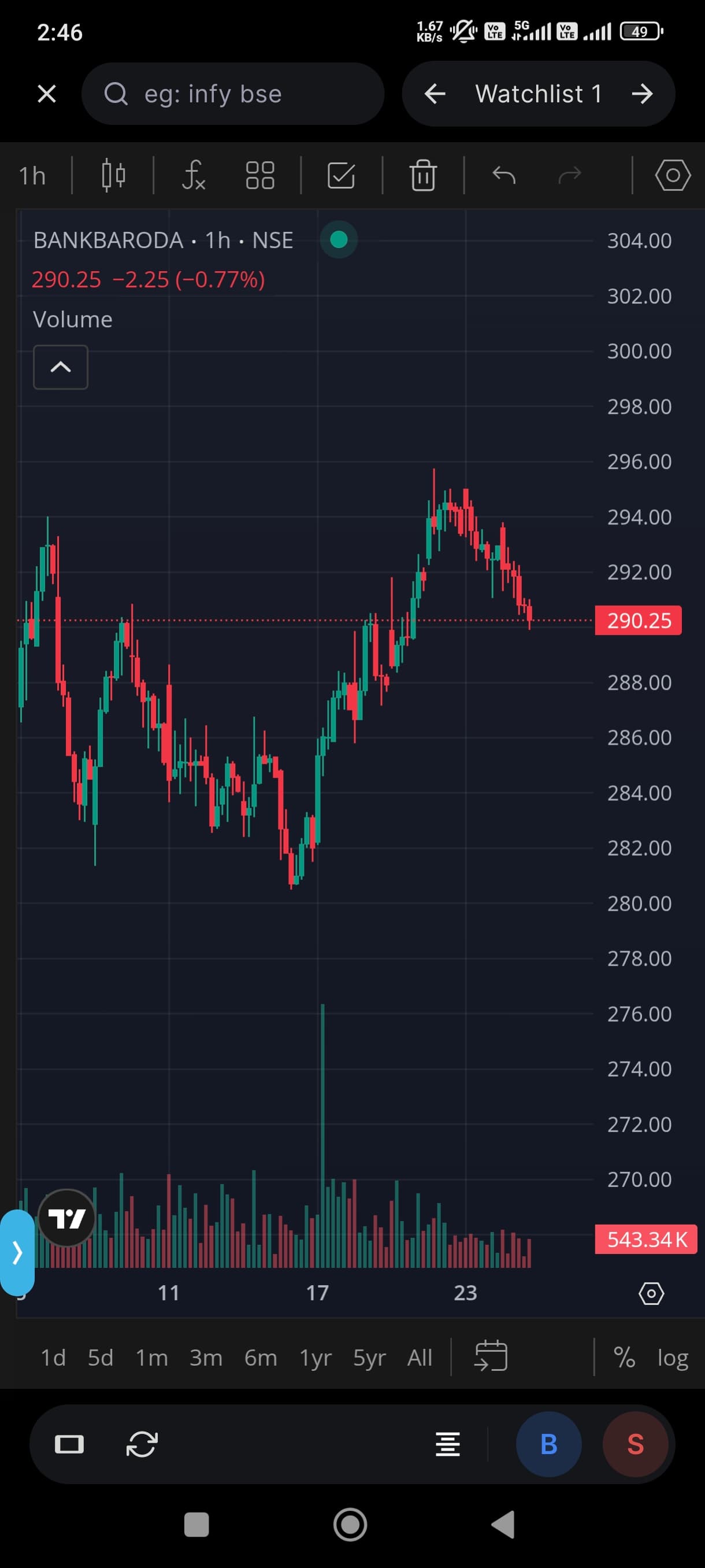Image resolution: width=705 pixels, height=1568 pixels.
Task: Tap the refresh chart icon
Action: [142, 1444]
